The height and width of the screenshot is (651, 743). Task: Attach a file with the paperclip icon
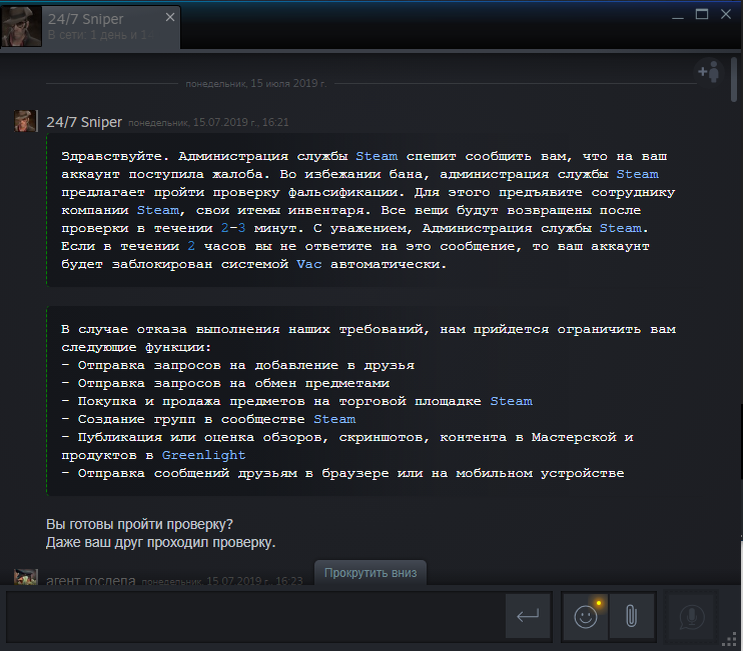point(631,616)
